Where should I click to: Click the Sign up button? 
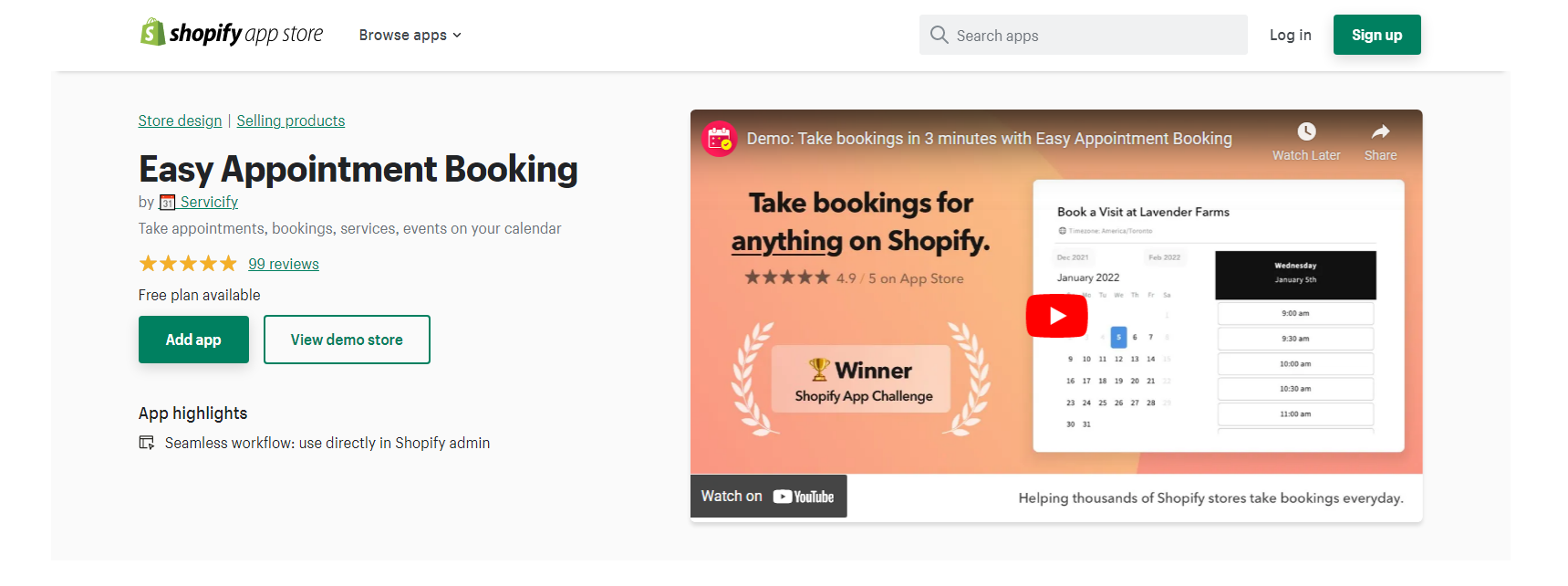point(1376,35)
